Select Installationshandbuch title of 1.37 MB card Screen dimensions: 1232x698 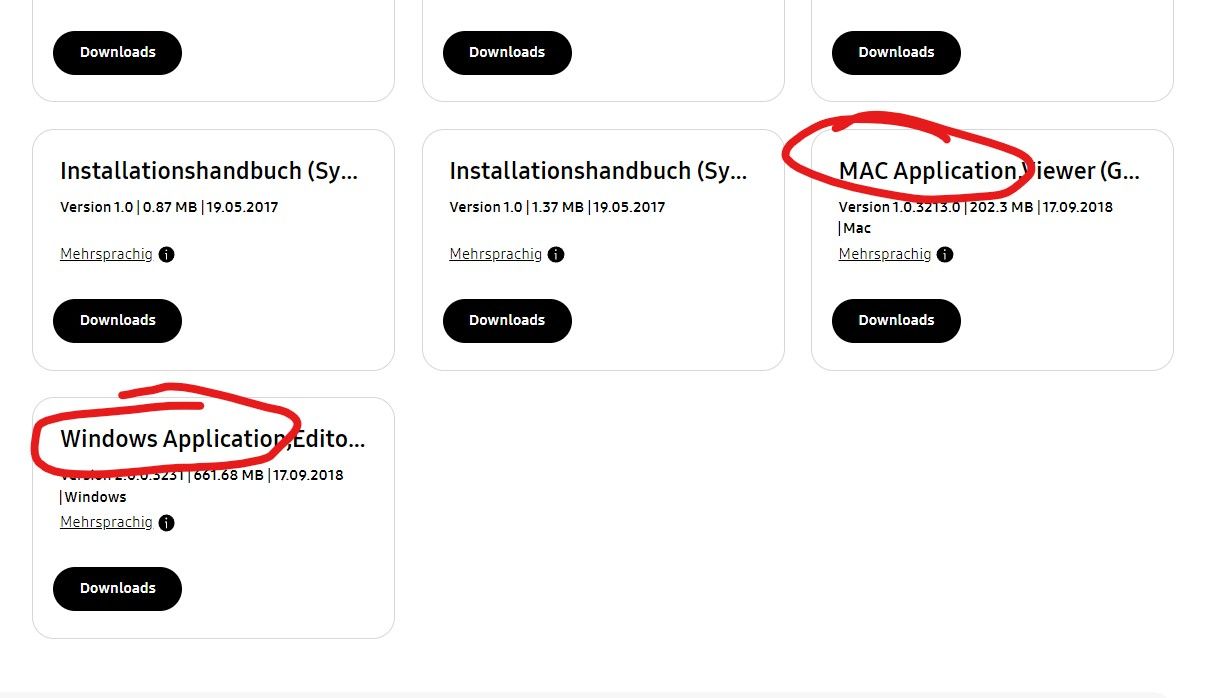click(x=597, y=171)
